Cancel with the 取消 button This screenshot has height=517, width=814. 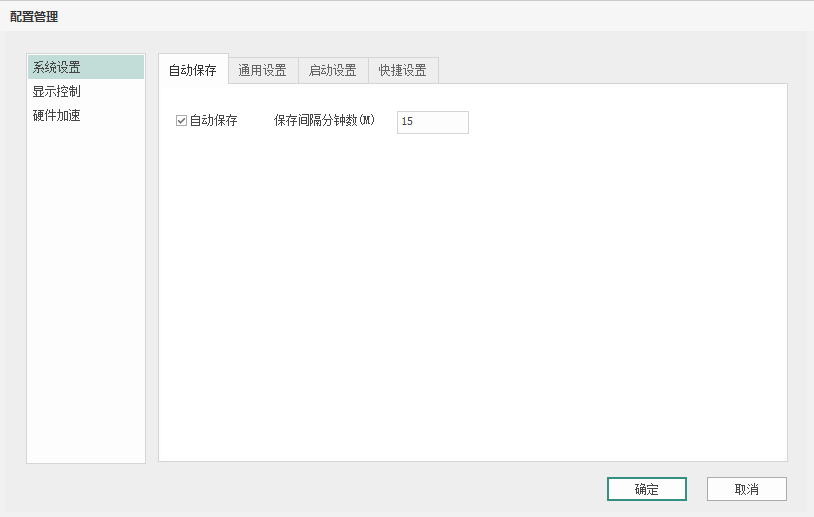(x=747, y=489)
